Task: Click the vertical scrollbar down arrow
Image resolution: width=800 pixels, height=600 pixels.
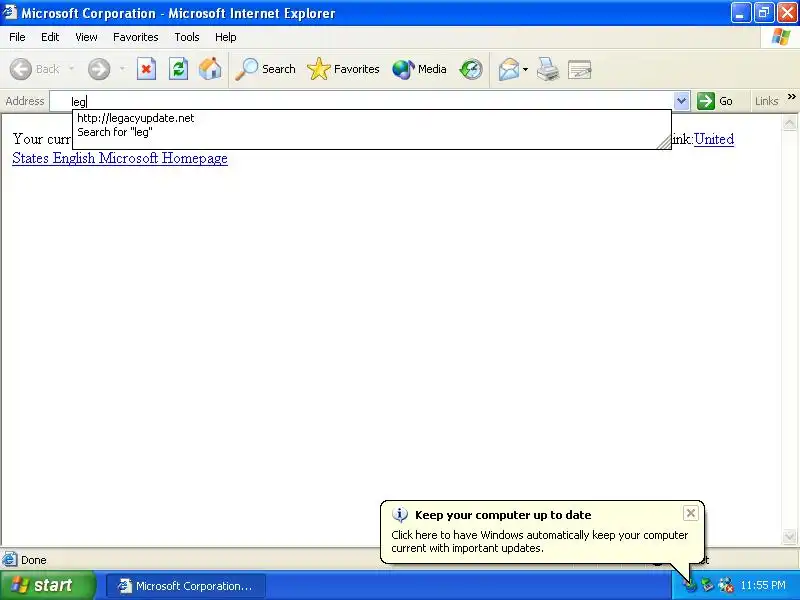Action: pyautogui.click(x=789, y=536)
